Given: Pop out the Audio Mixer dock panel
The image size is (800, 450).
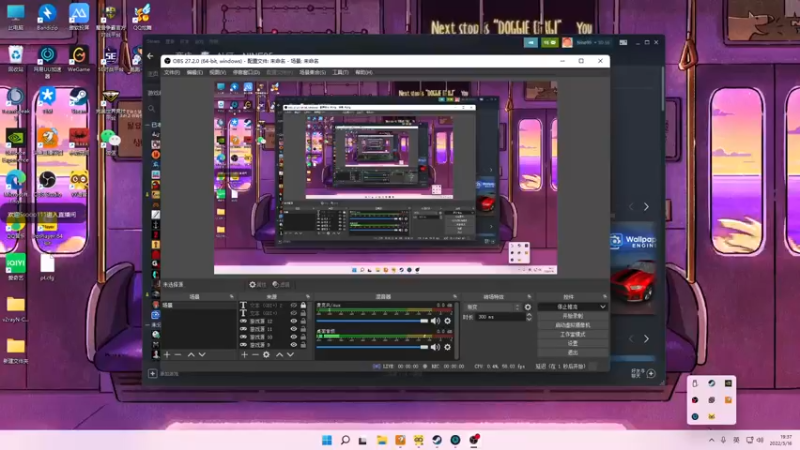Looking at the screenshot, I should (455, 296).
